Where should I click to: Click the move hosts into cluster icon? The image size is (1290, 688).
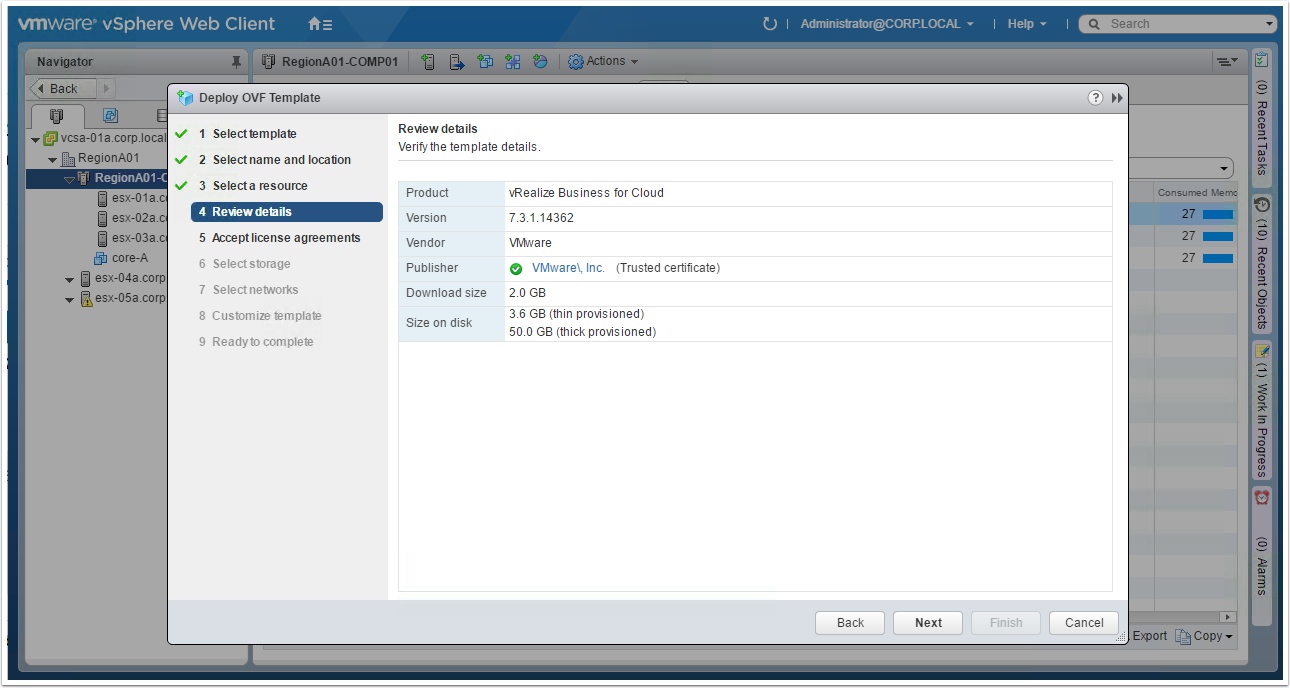[456, 62]
